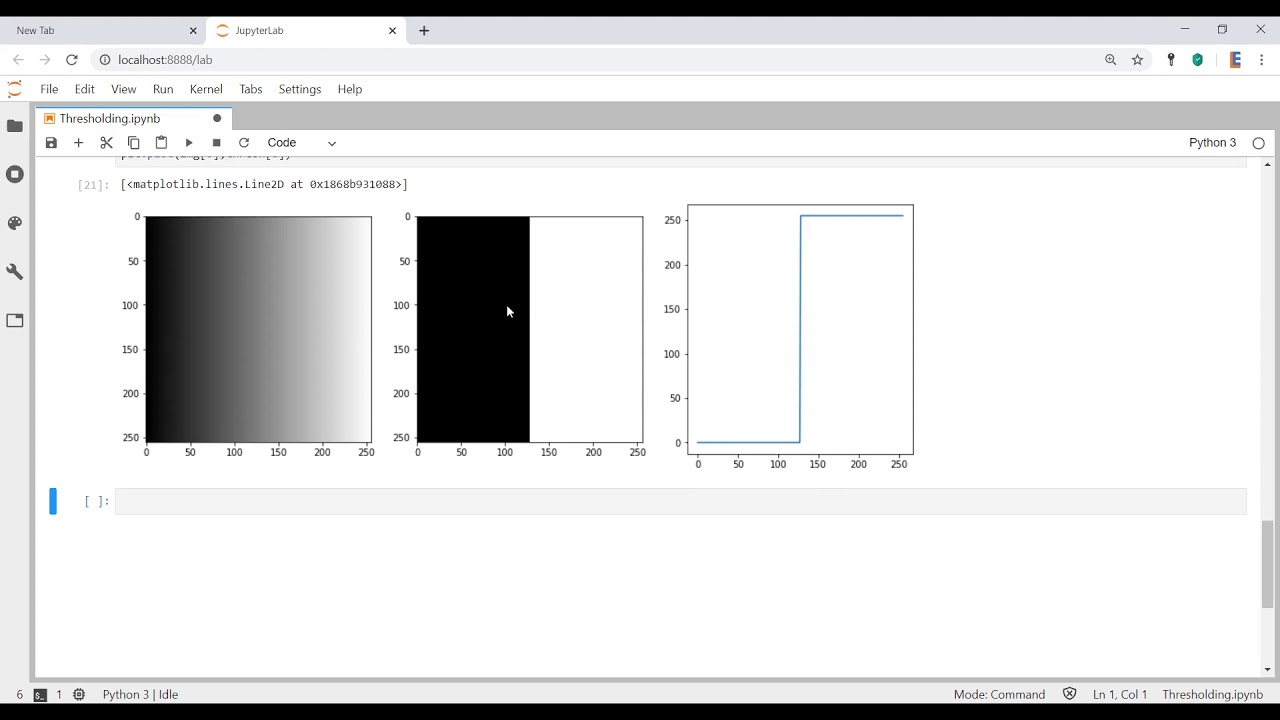Click Mode: Command in status bar
The width and height of the screenshot is (1280, 720).
click(x=999, y=694)
